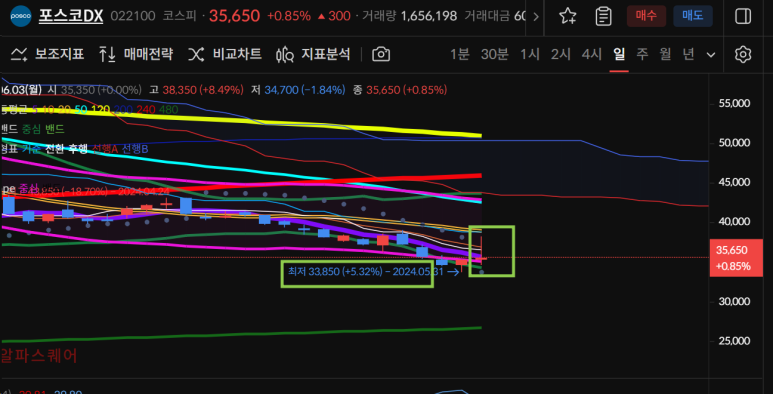Open 비교차트 comparison chart
Viewport: 773px width, 394px height.
click(225, 54)
